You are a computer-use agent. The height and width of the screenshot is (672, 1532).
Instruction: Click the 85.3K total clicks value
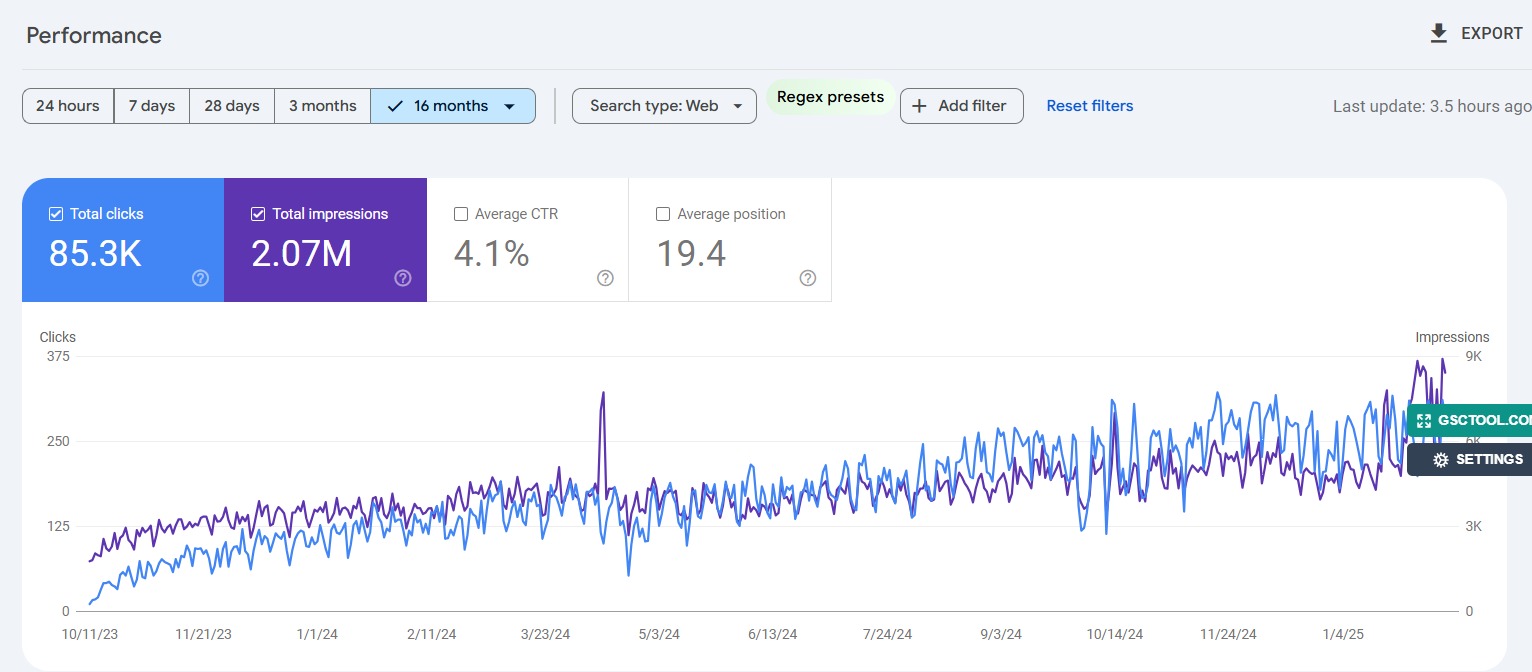(95, 254)
